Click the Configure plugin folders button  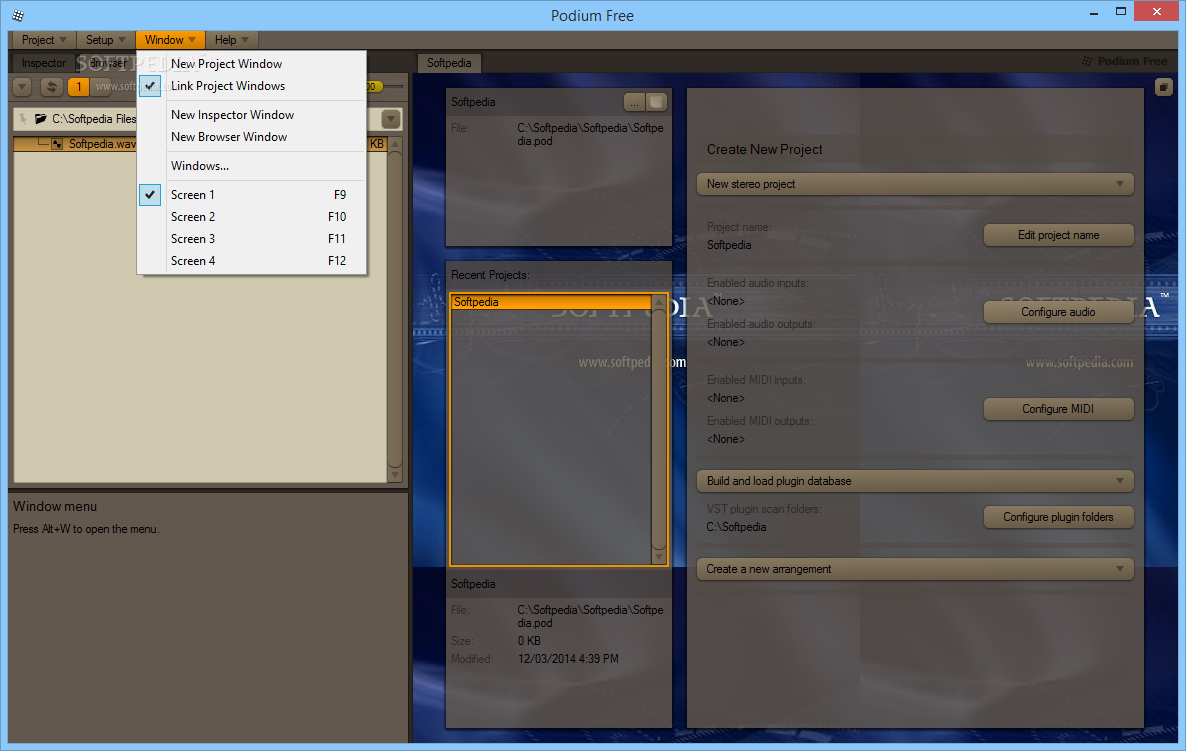click(x=1058, y=517)
